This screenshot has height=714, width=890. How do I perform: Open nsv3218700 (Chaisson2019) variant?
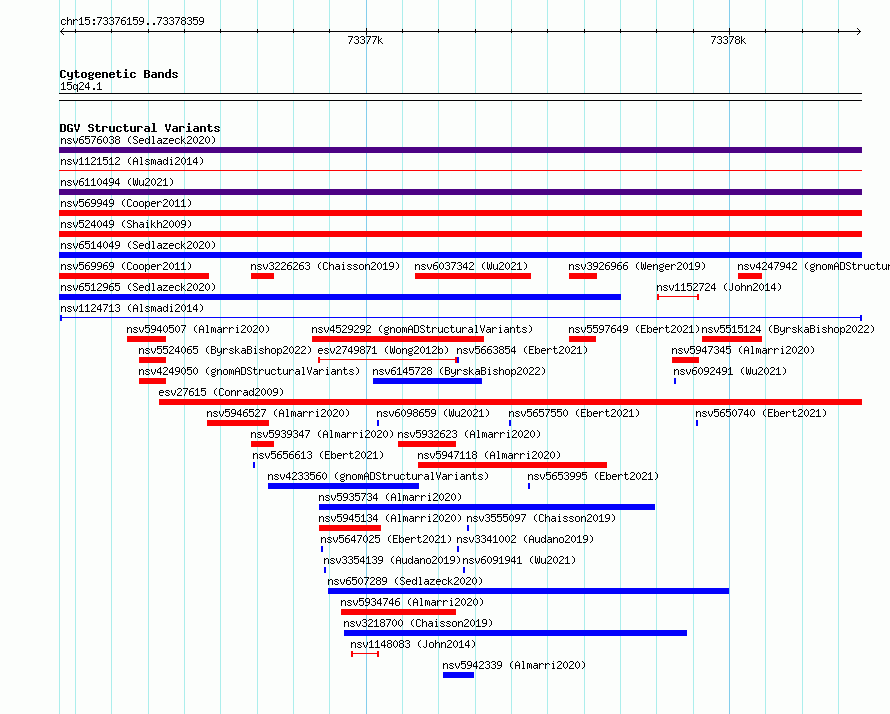pos(418,623)
